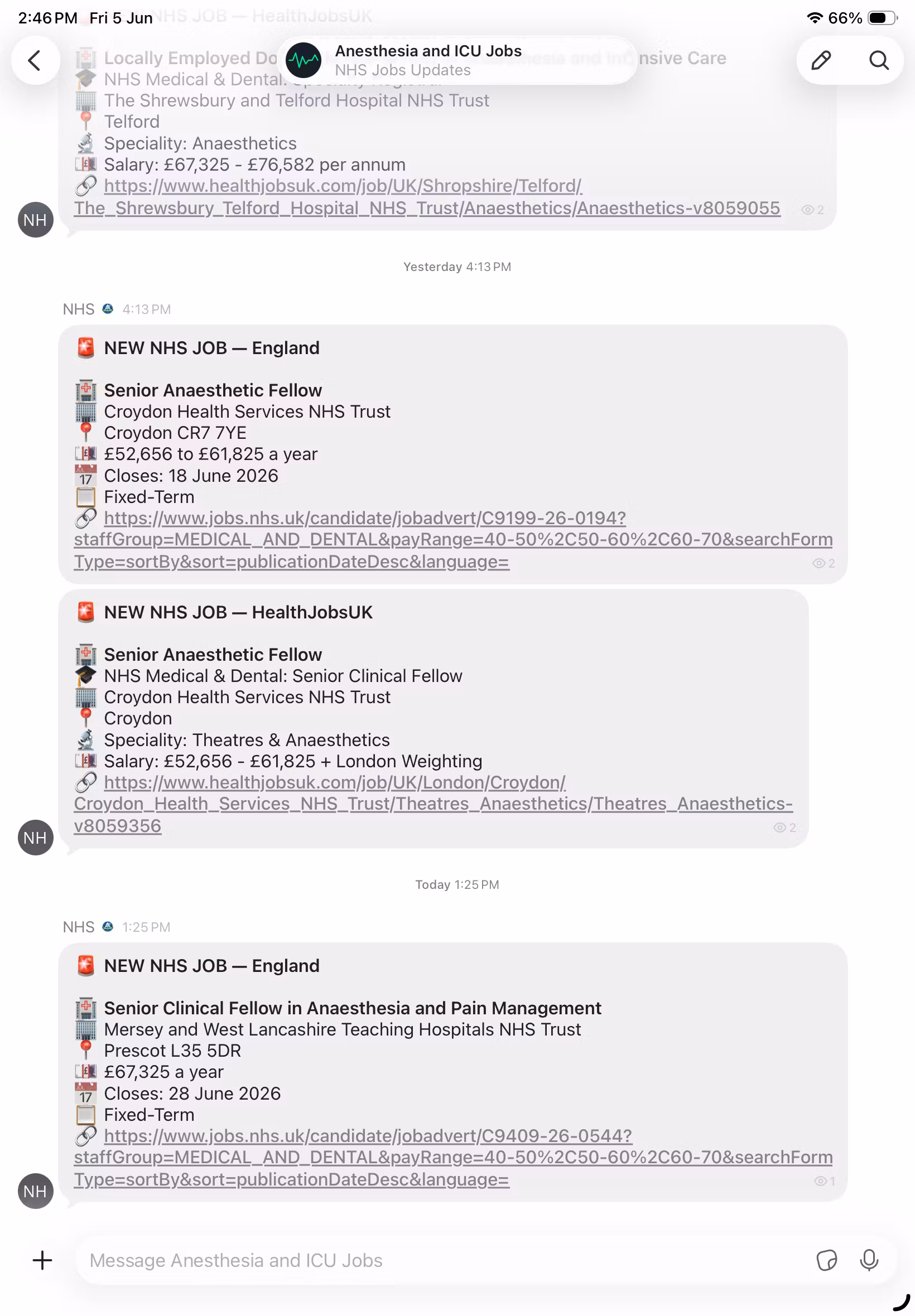Tap the plus attachment button
Screen dimensions: 915x1316
point(42,1260)
